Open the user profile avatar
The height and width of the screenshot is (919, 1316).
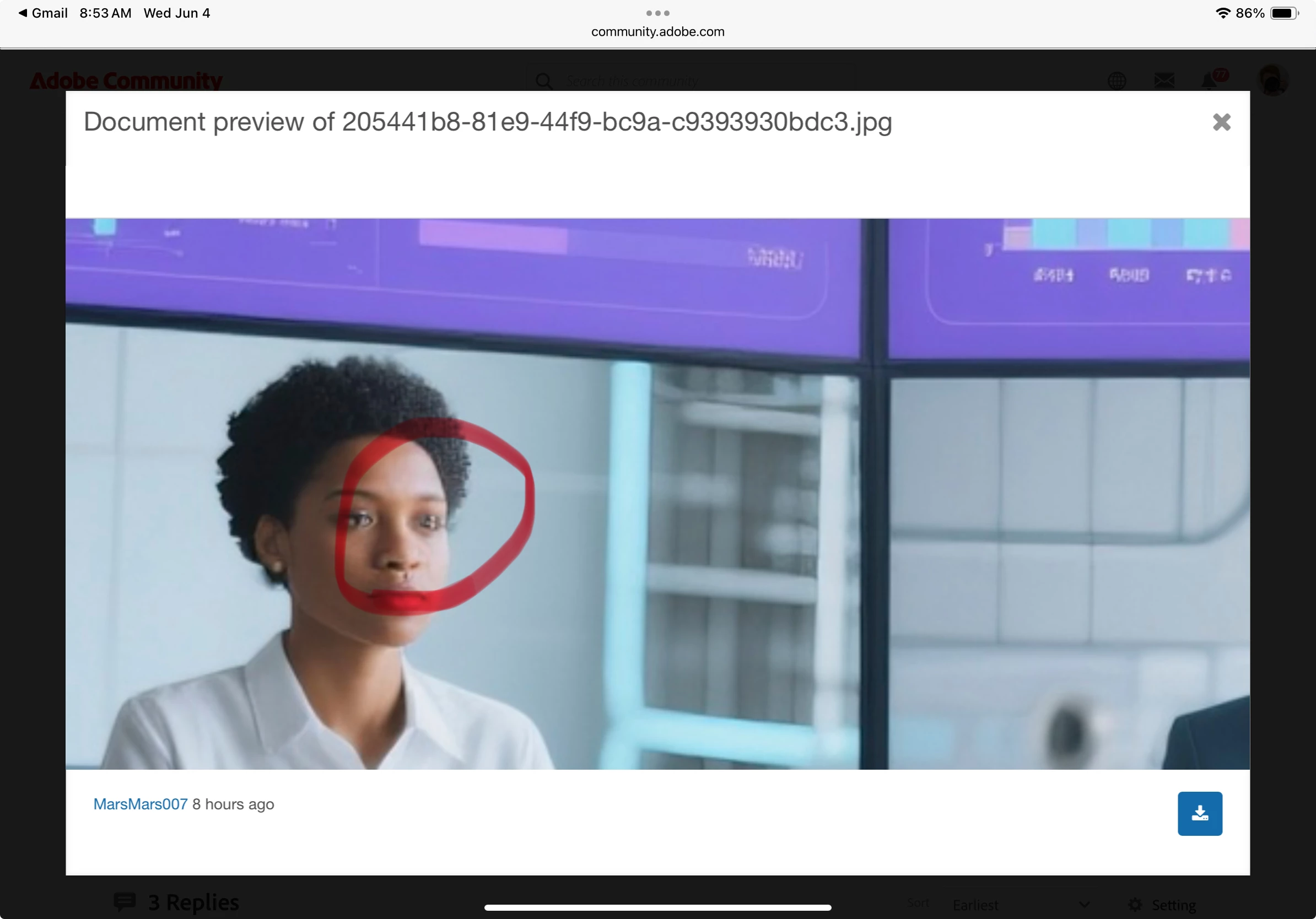pyautogui.click(x=1272, y=80)
